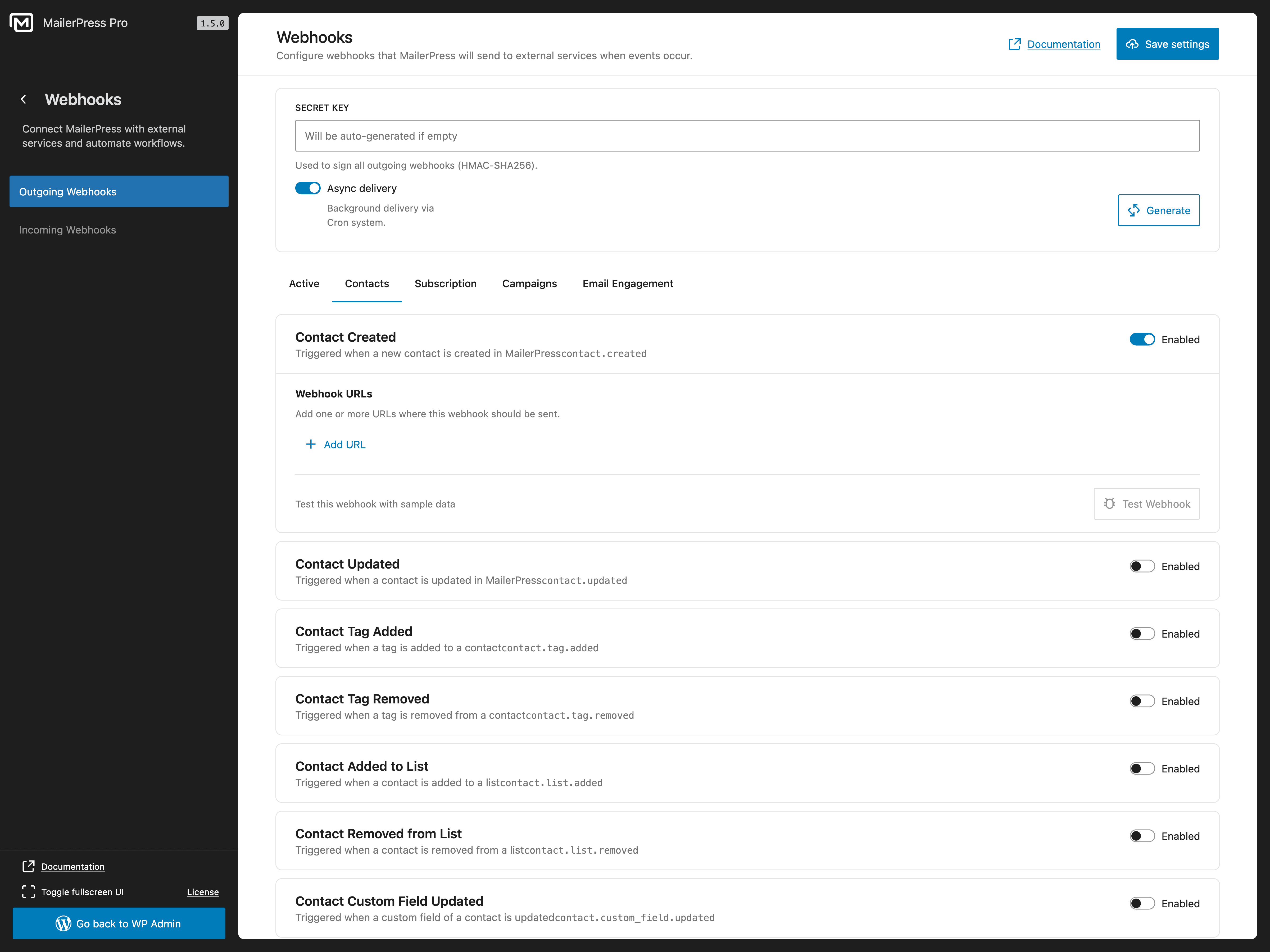Click the MailerPress logo icon
Image resolution: width=1270 pixels, height=952 pixels.
click(x=22, y=23)
